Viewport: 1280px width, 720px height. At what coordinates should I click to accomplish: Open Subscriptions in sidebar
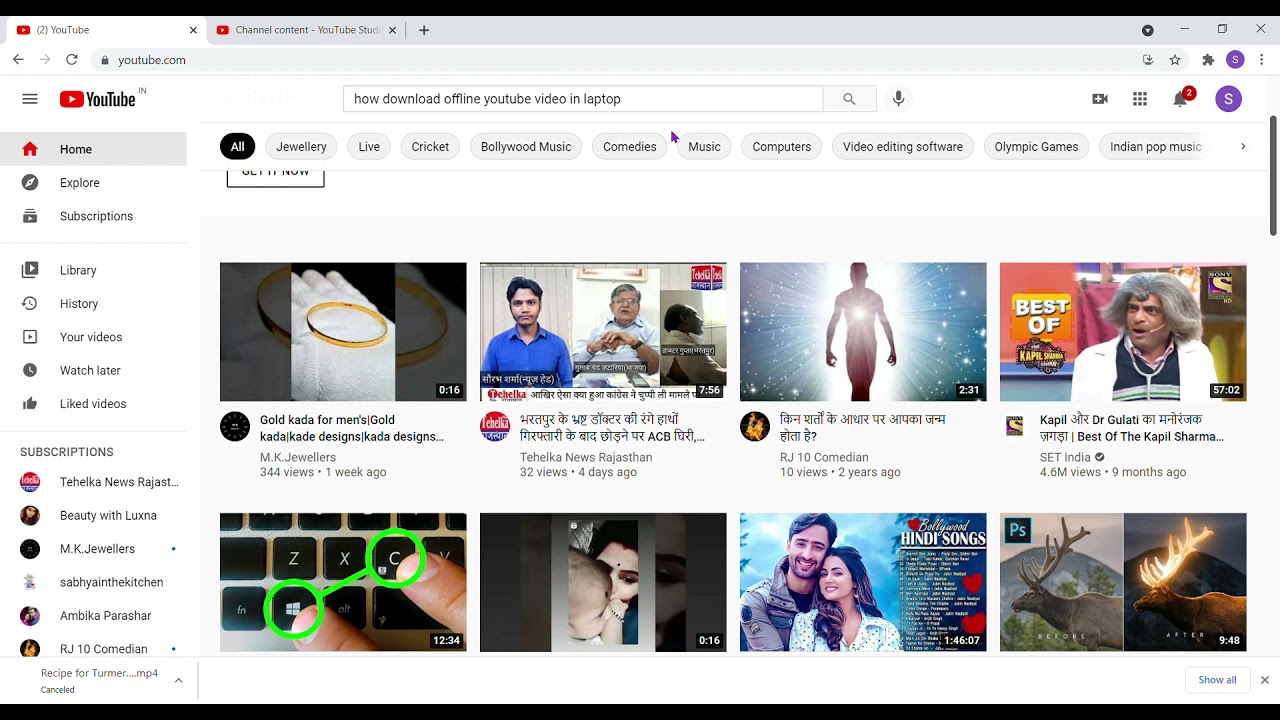click(x=93, y=216)
